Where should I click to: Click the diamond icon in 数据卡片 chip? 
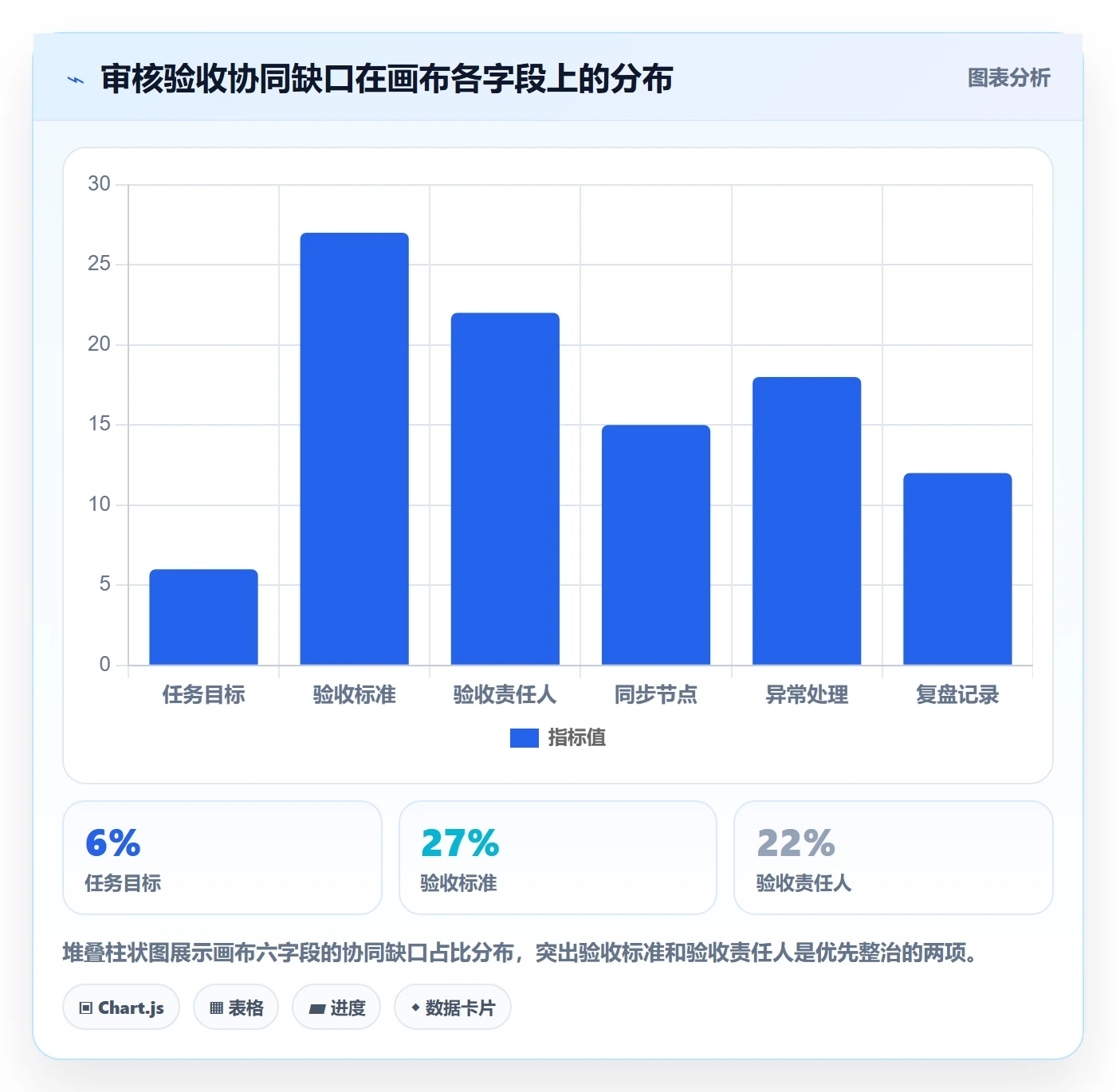tap(415, 1008)
